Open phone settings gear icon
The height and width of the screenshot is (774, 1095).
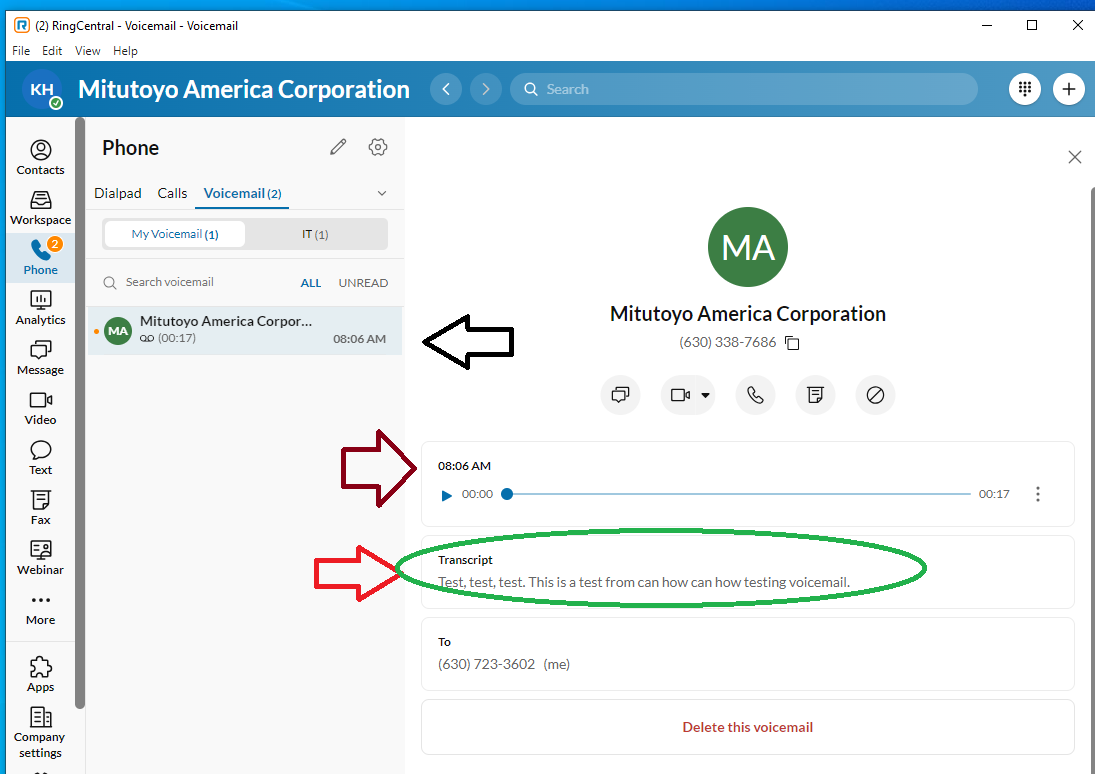click(x=377, y=148)
